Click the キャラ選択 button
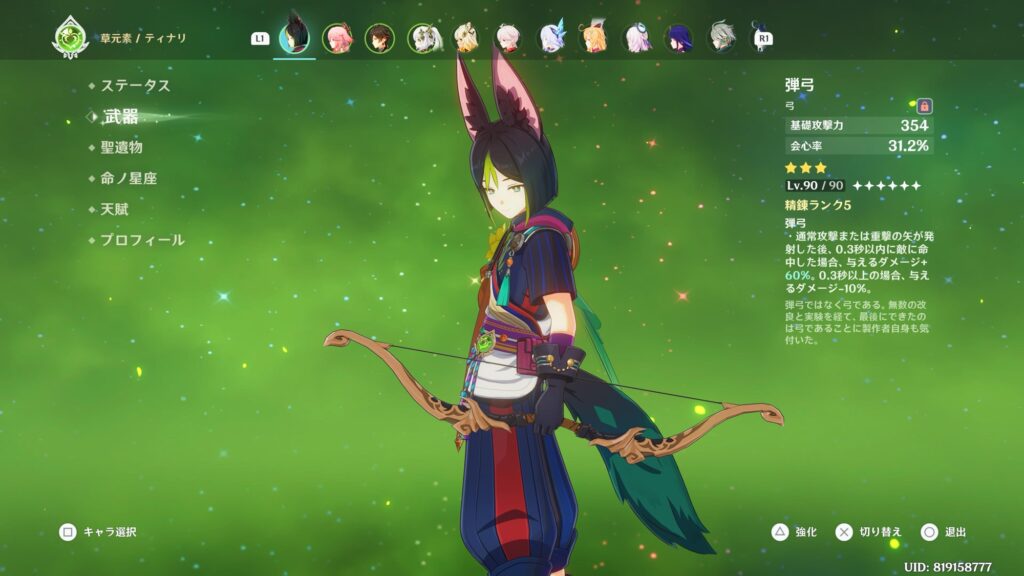This screenshot has height=576, width=1024. click(x=99, y=532)
